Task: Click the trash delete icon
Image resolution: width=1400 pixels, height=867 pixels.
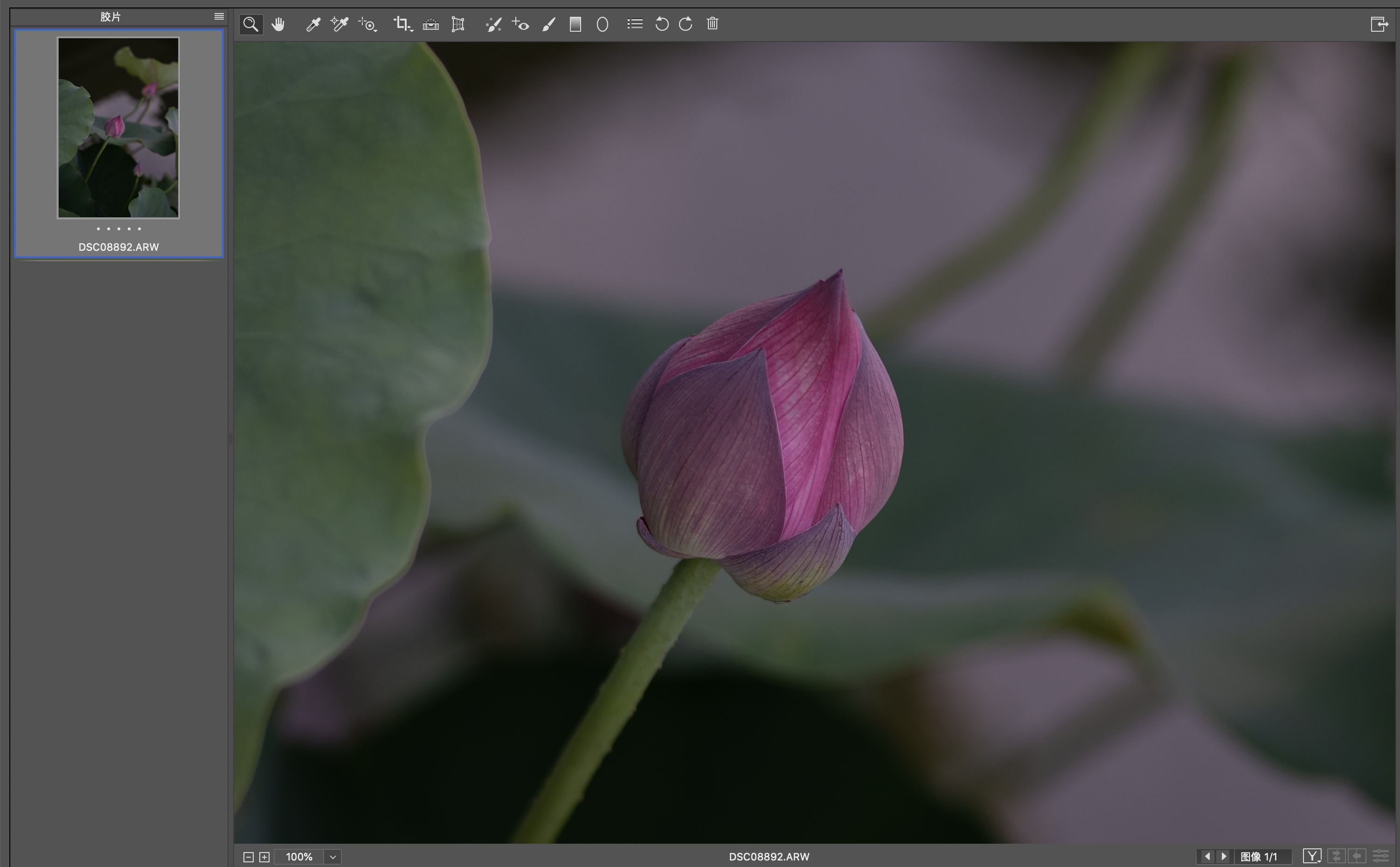Action: tap(712, 24)
